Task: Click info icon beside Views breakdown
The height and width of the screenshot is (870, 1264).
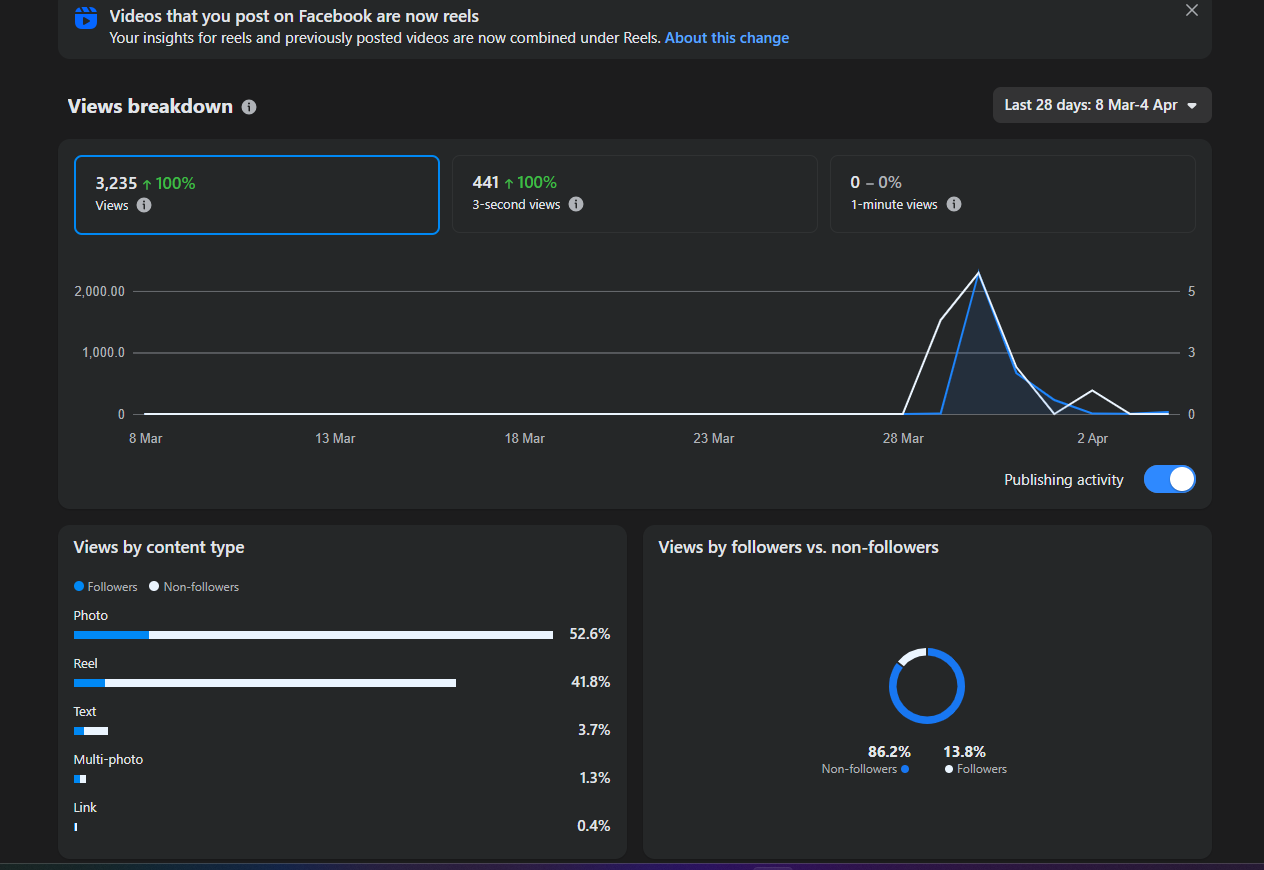Action: [249, 107]
